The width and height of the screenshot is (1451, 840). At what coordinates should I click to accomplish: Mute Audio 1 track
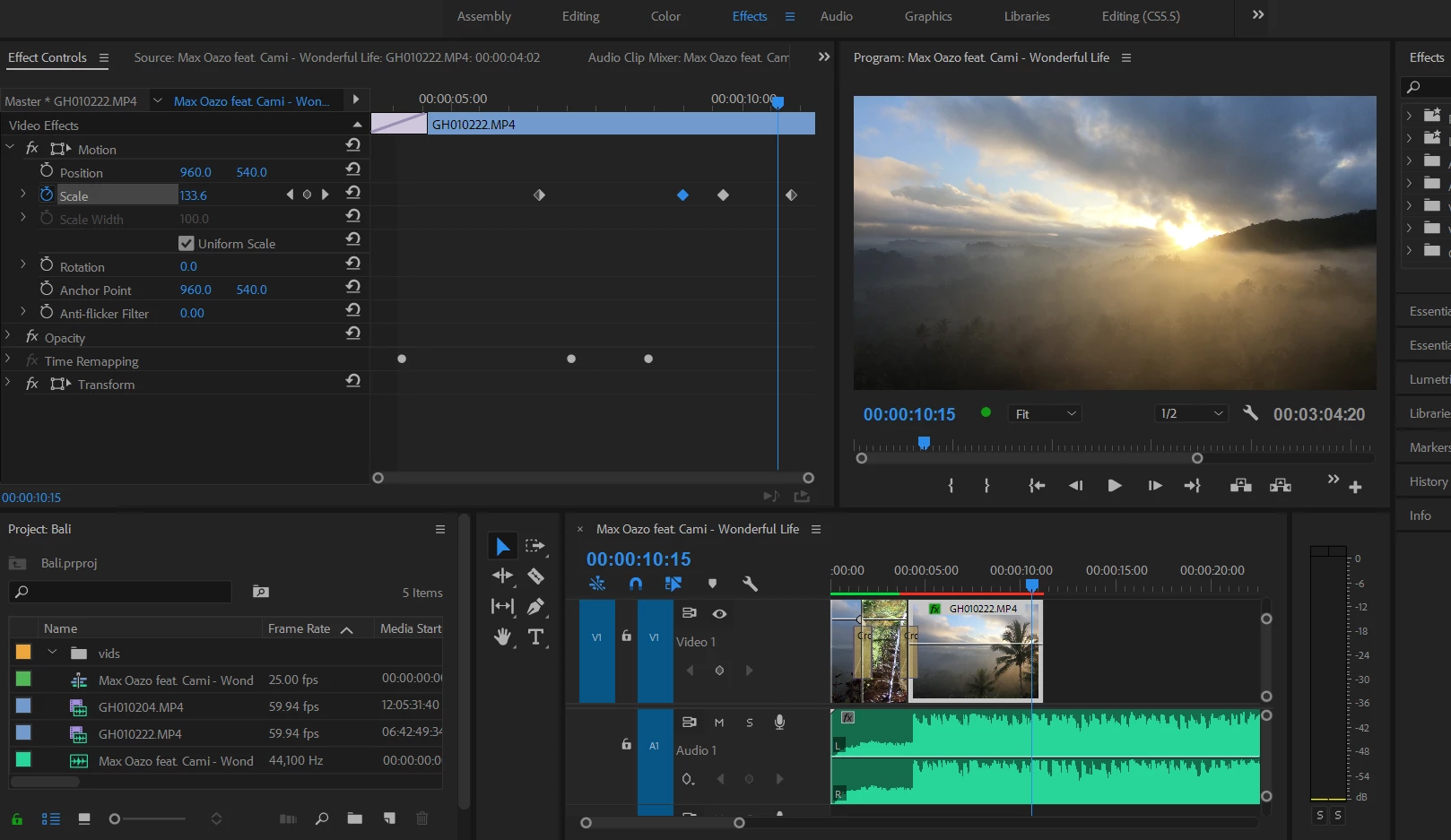(719, 723)
